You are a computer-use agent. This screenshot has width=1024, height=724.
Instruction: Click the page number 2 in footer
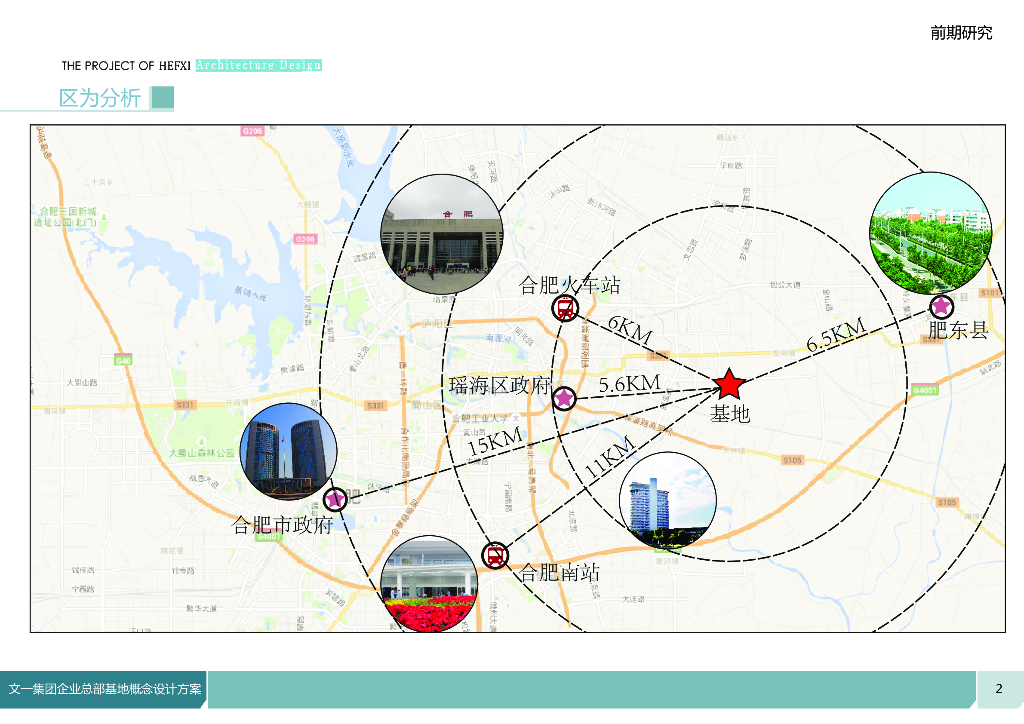click(999, 689)
